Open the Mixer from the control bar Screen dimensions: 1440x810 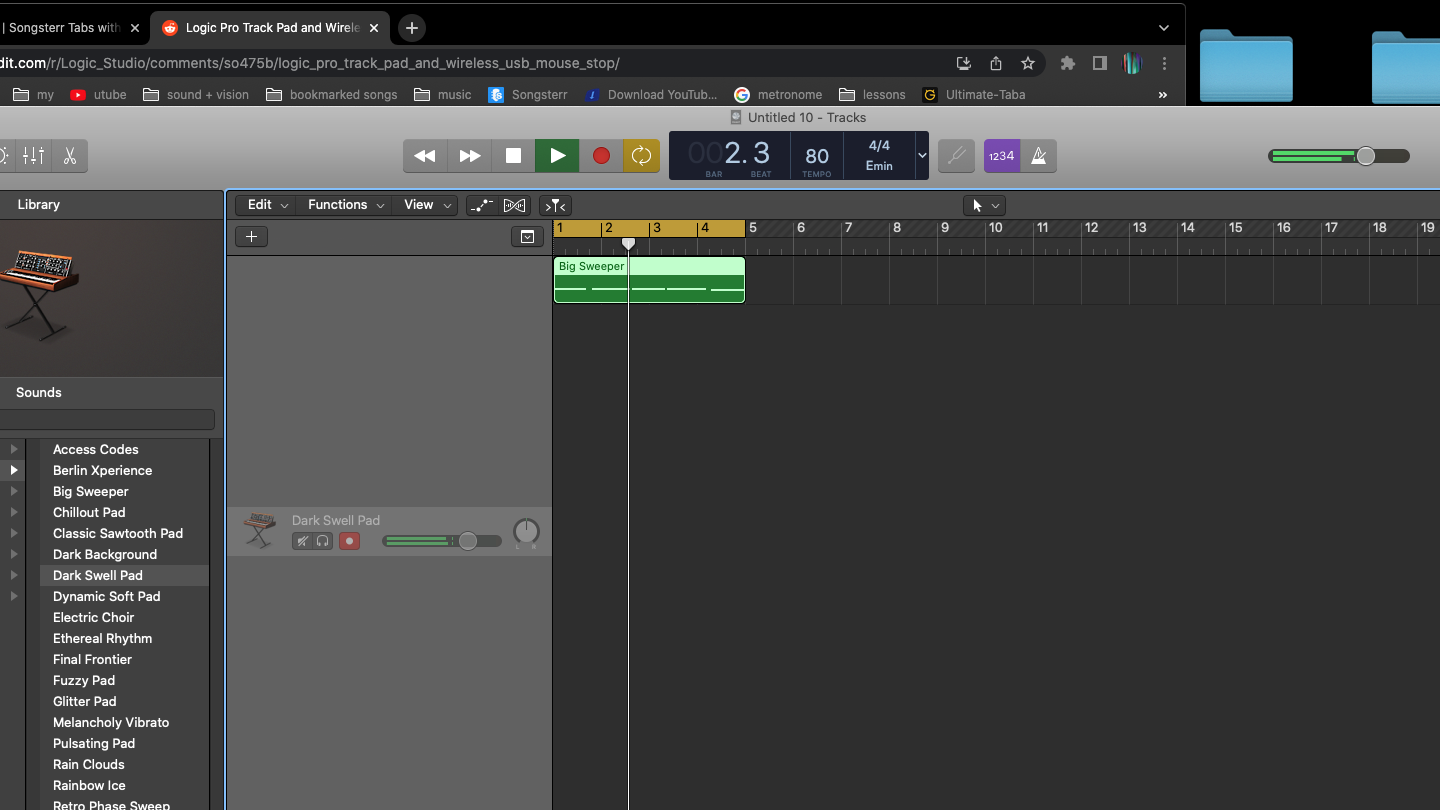tap(34, 156)
